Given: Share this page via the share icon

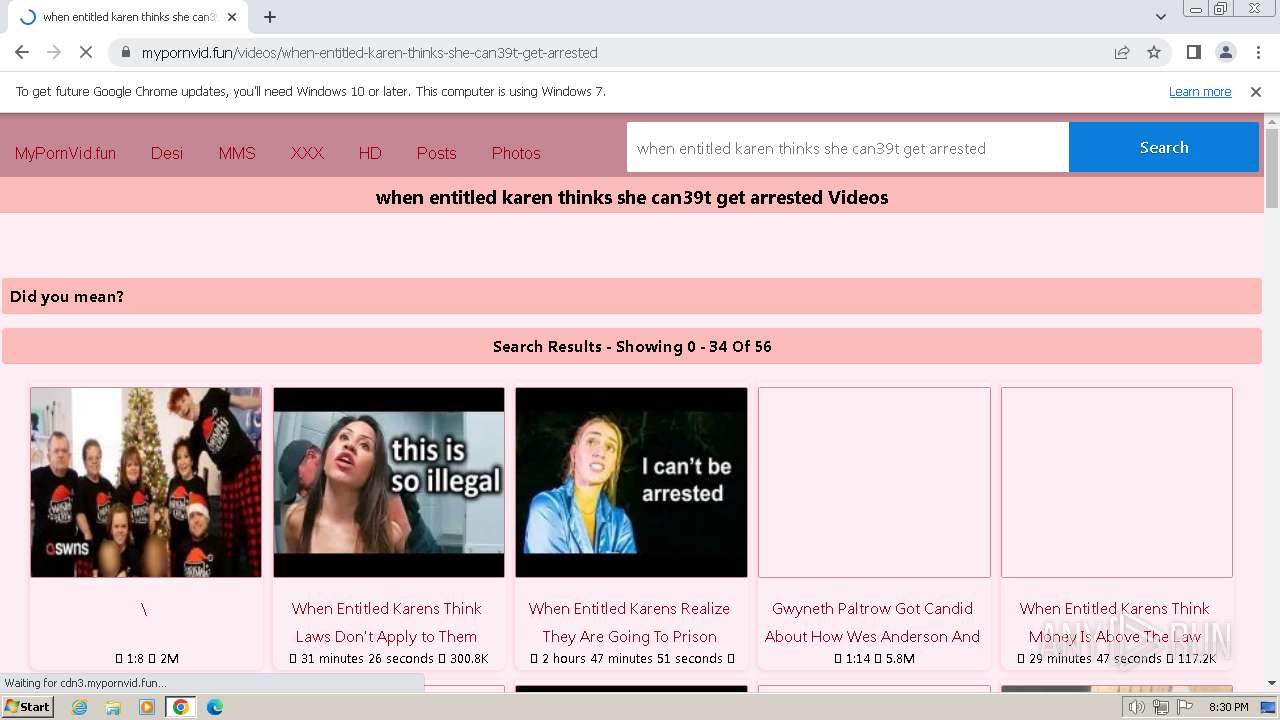Looking at the screenshot, I should (x=1122, y=52).
